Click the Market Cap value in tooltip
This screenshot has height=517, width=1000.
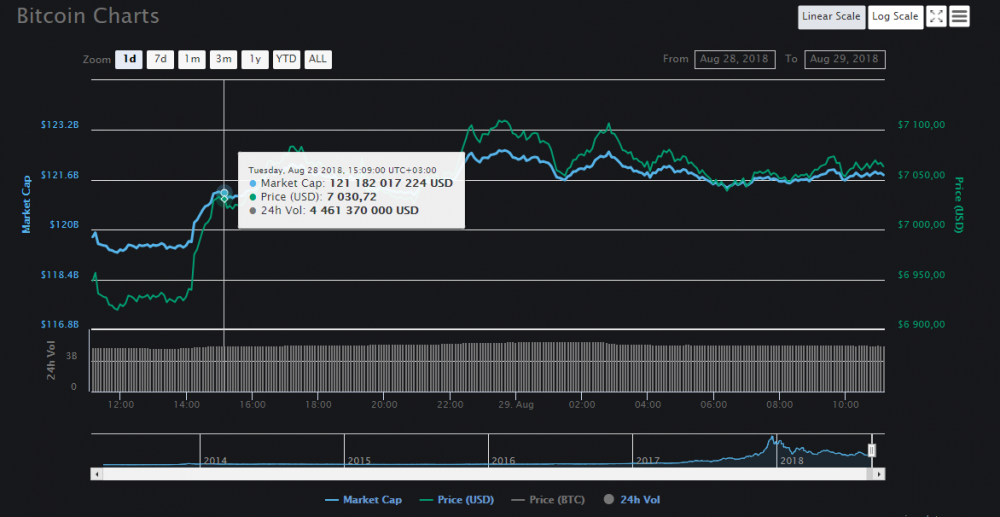point(391,183)
